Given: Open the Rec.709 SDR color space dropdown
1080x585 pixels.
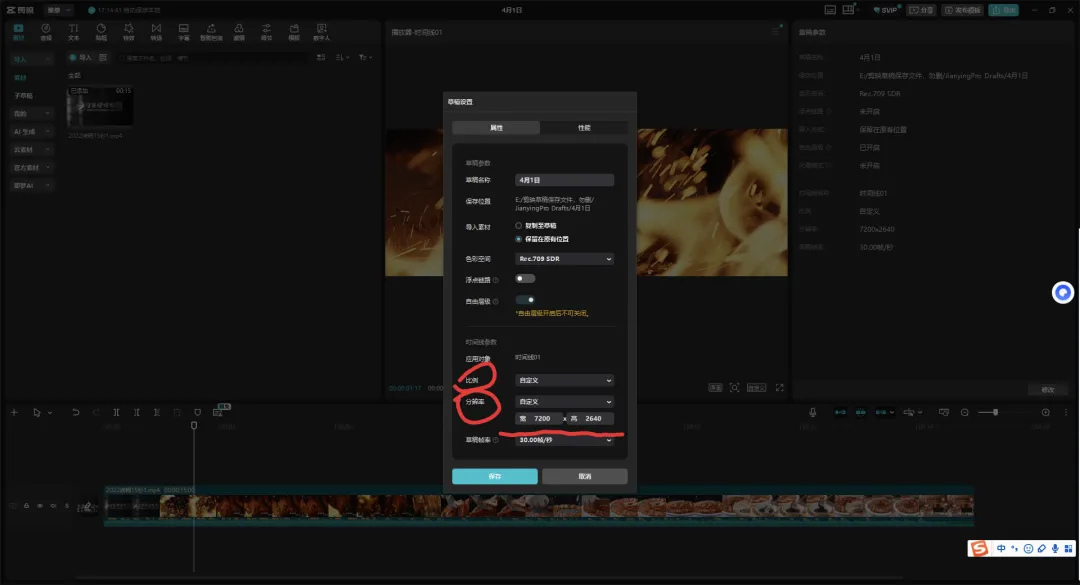Looking at the screenshot, I should (564, 258).
